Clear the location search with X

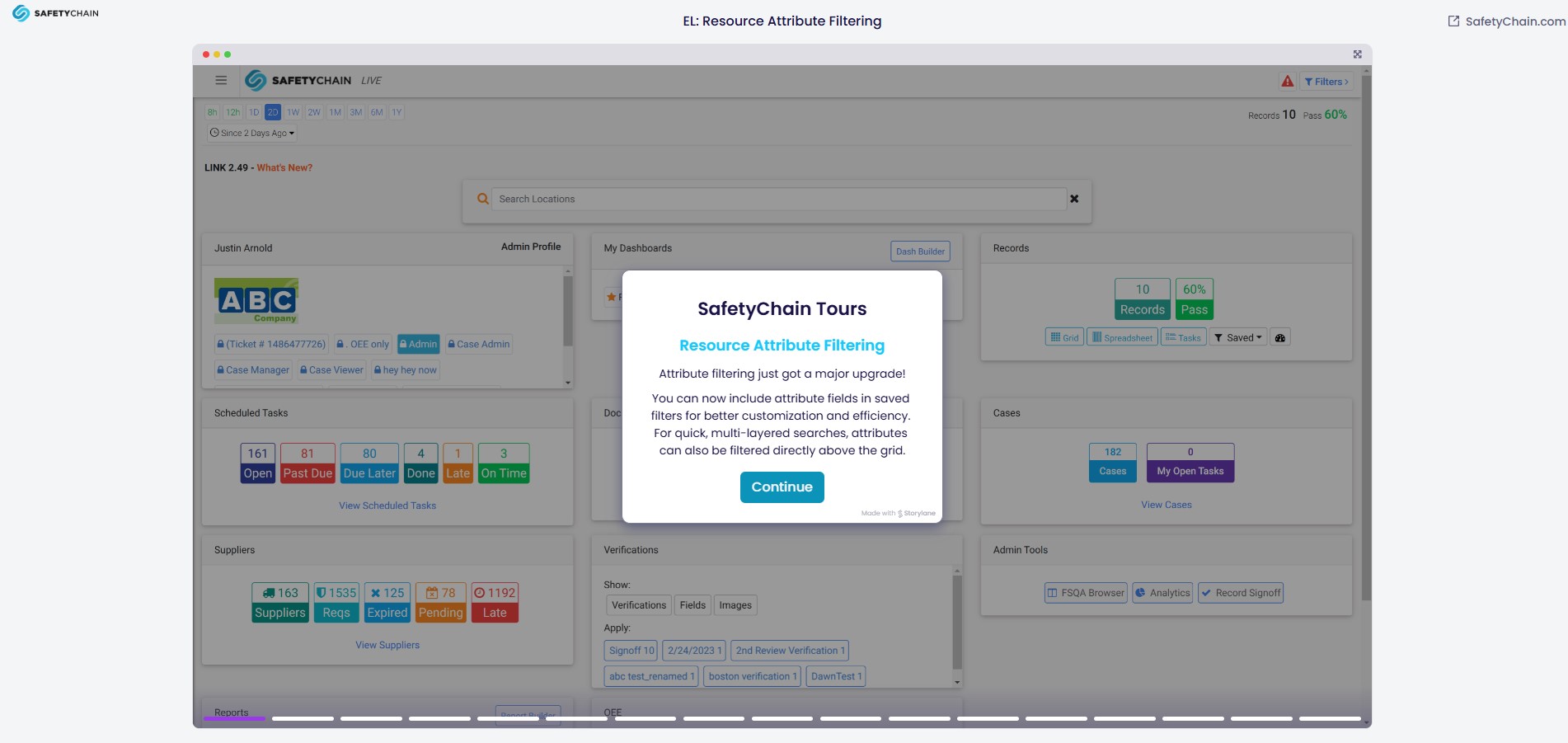coord(1074,199)
